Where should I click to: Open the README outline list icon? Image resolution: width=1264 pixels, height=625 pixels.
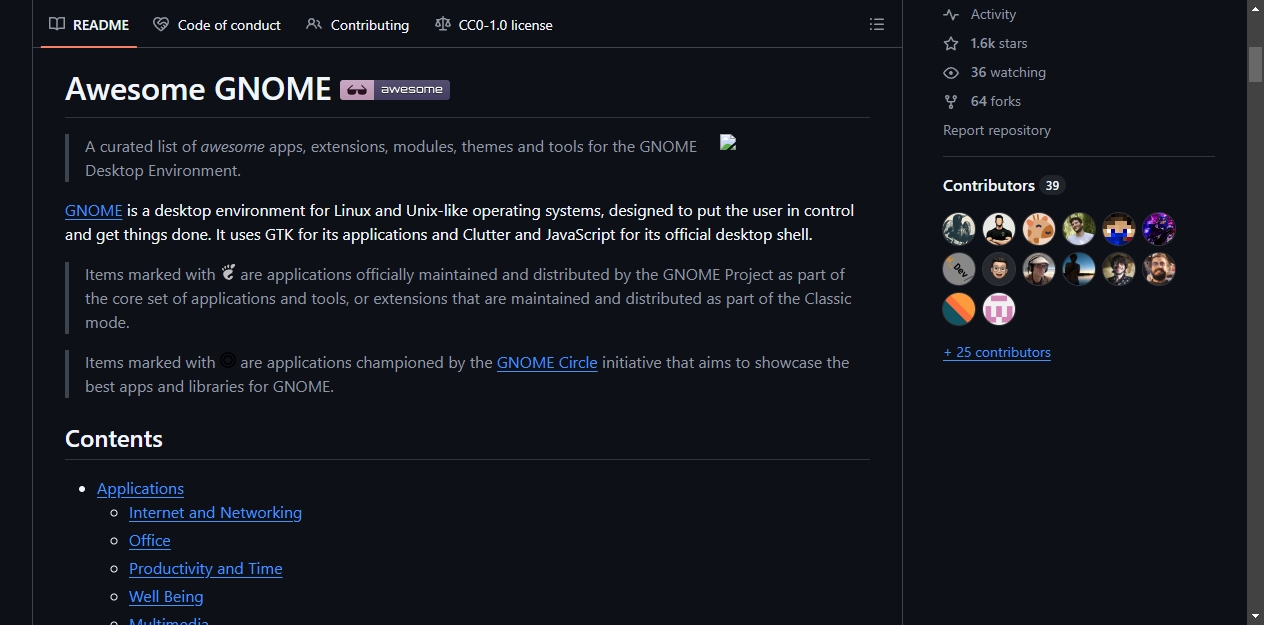tap(877, 24)
